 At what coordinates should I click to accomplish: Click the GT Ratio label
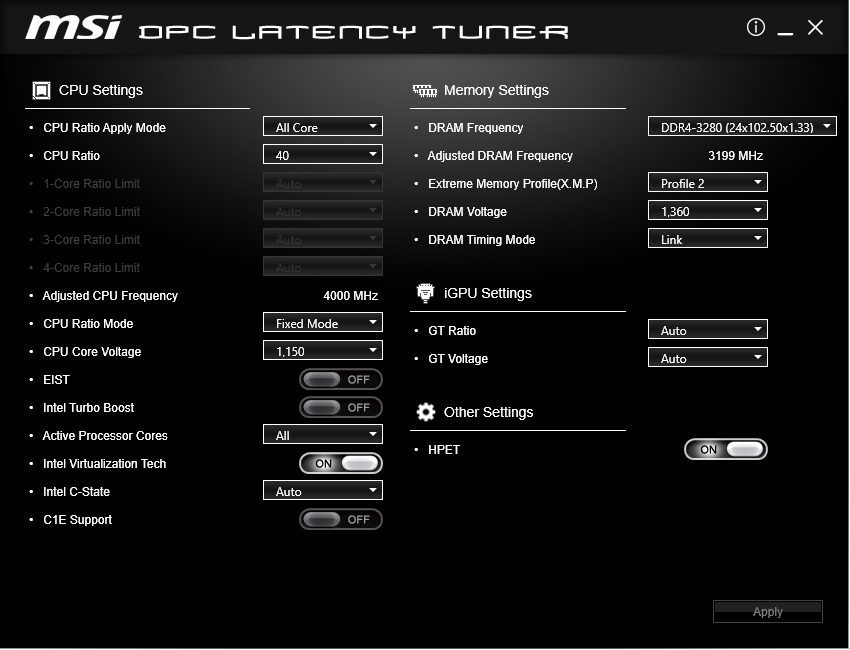tap(452, 331)
